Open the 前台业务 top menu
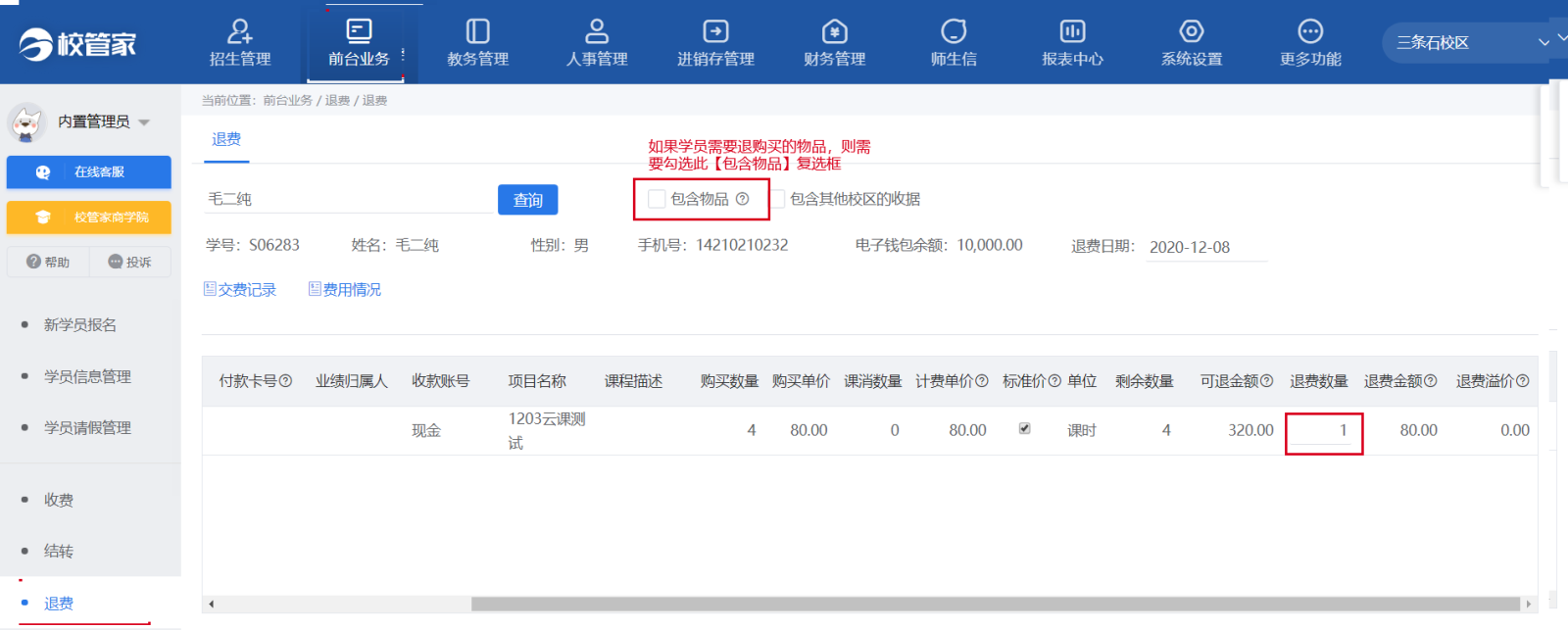The width and height of the screenshot is (1568, 630). 359,42
